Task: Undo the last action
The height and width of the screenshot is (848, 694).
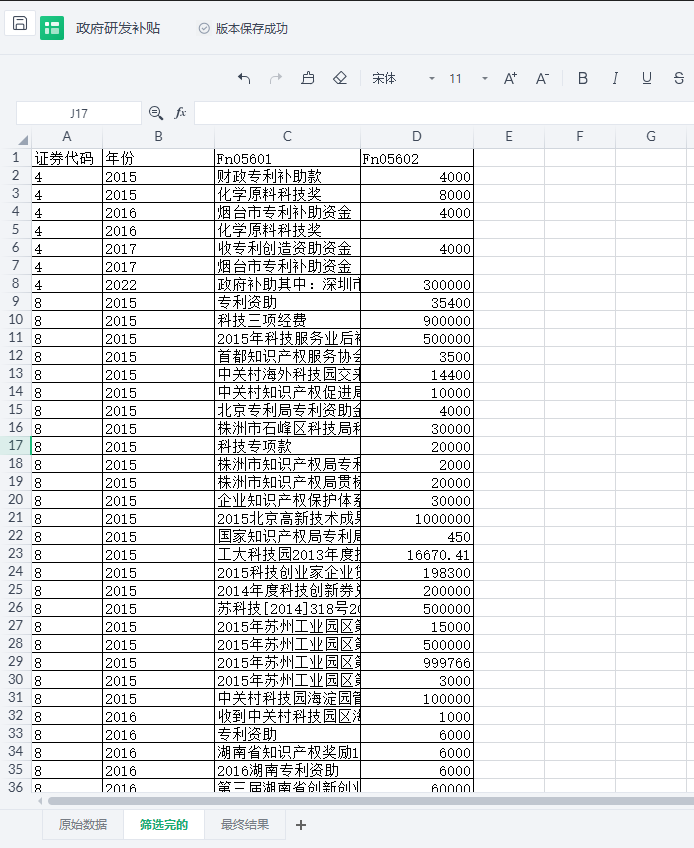Action: click(x=244, y=79)
